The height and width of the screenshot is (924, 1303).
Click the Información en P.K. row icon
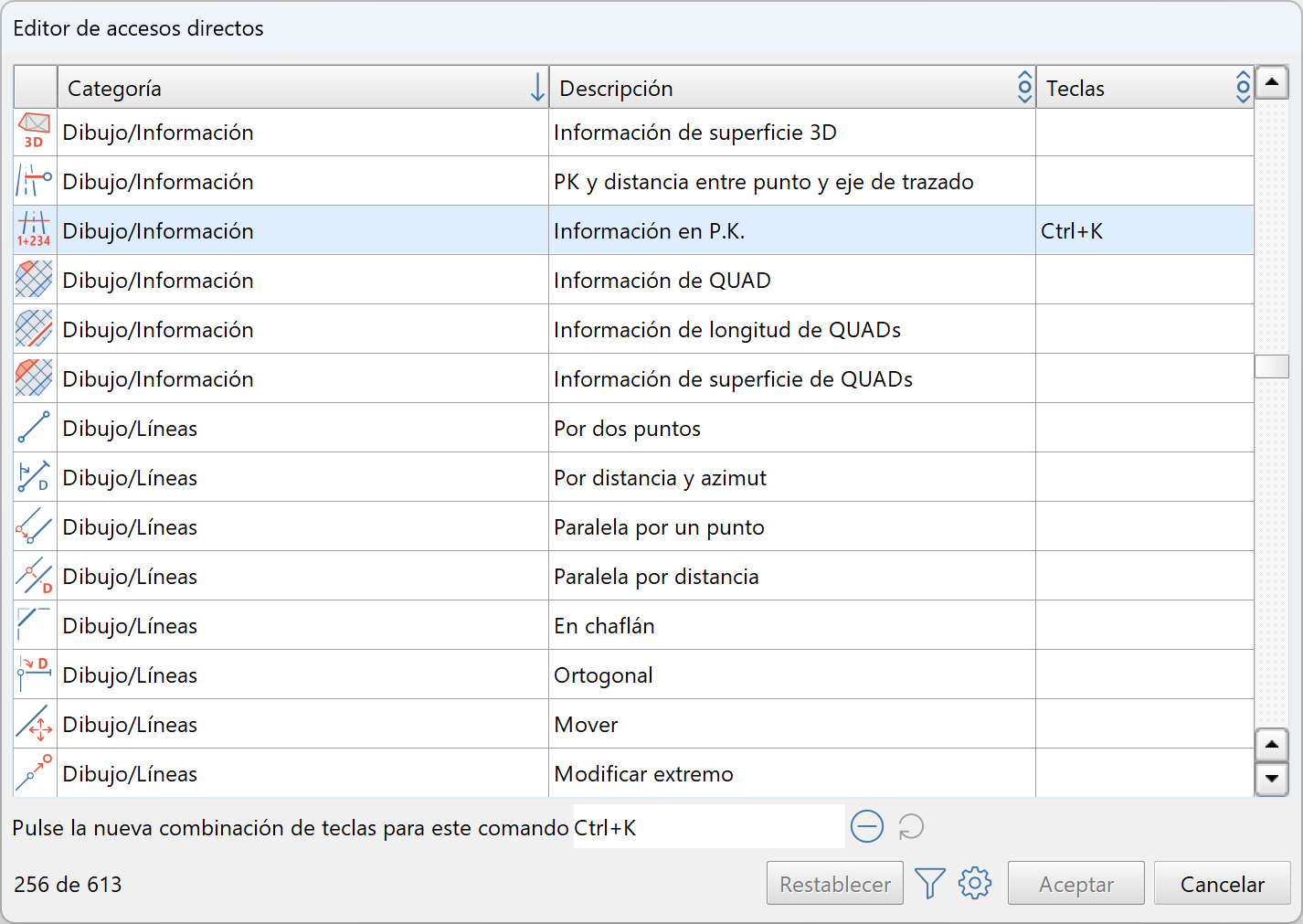(34, 230)
